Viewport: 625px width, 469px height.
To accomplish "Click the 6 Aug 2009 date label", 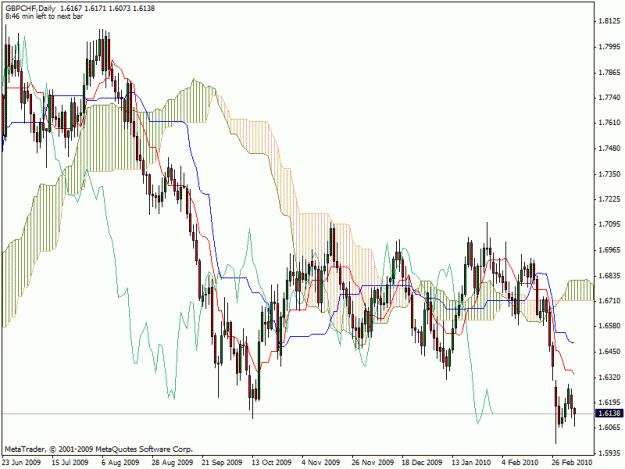I will pyautogui.click(x=120, y=462).
